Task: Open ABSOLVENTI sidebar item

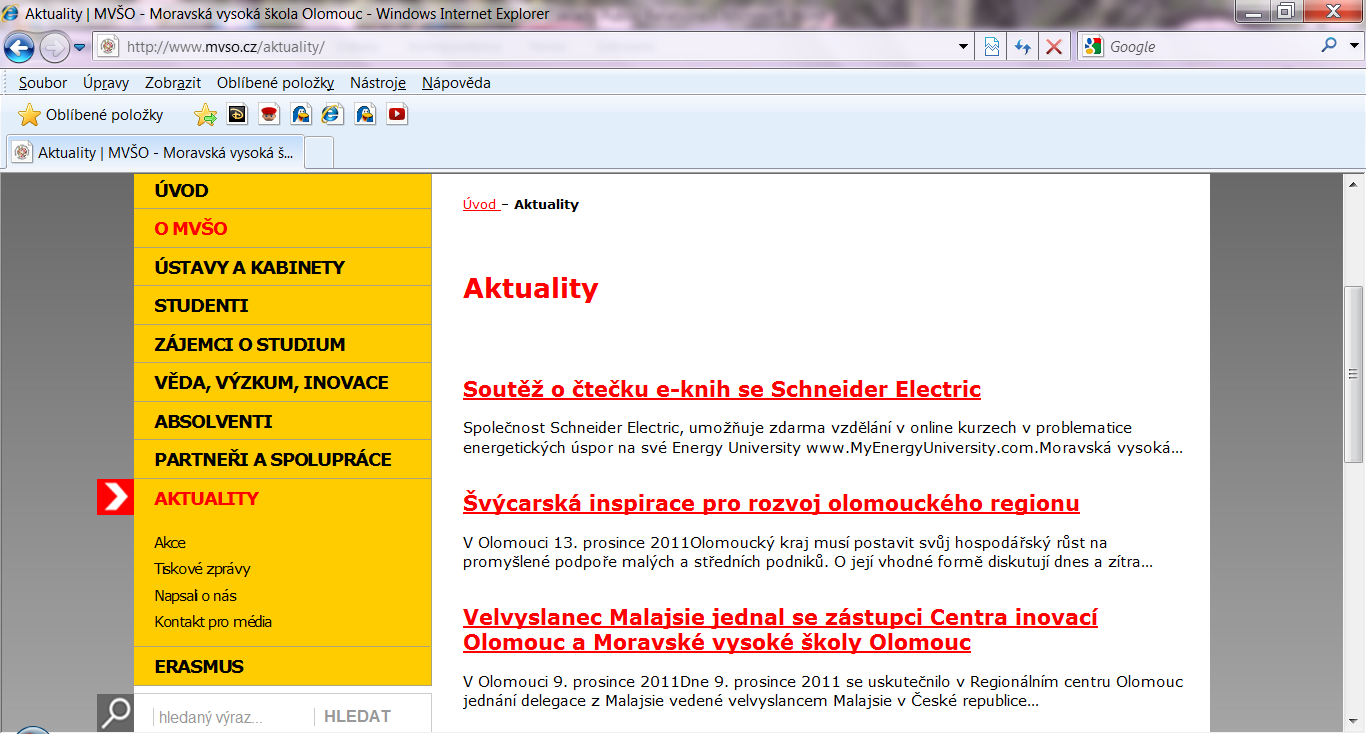Action: coord(283,421)
